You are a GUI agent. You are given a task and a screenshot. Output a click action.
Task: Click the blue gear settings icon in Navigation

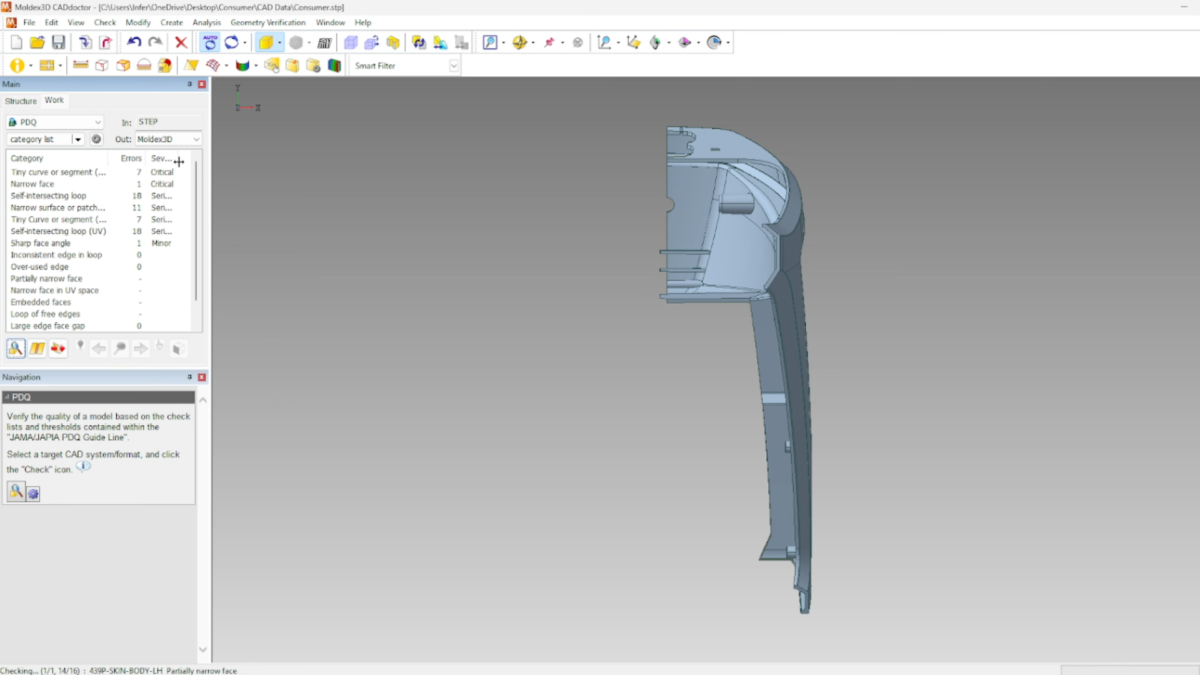pyautogui.click(x=33, y=494)
